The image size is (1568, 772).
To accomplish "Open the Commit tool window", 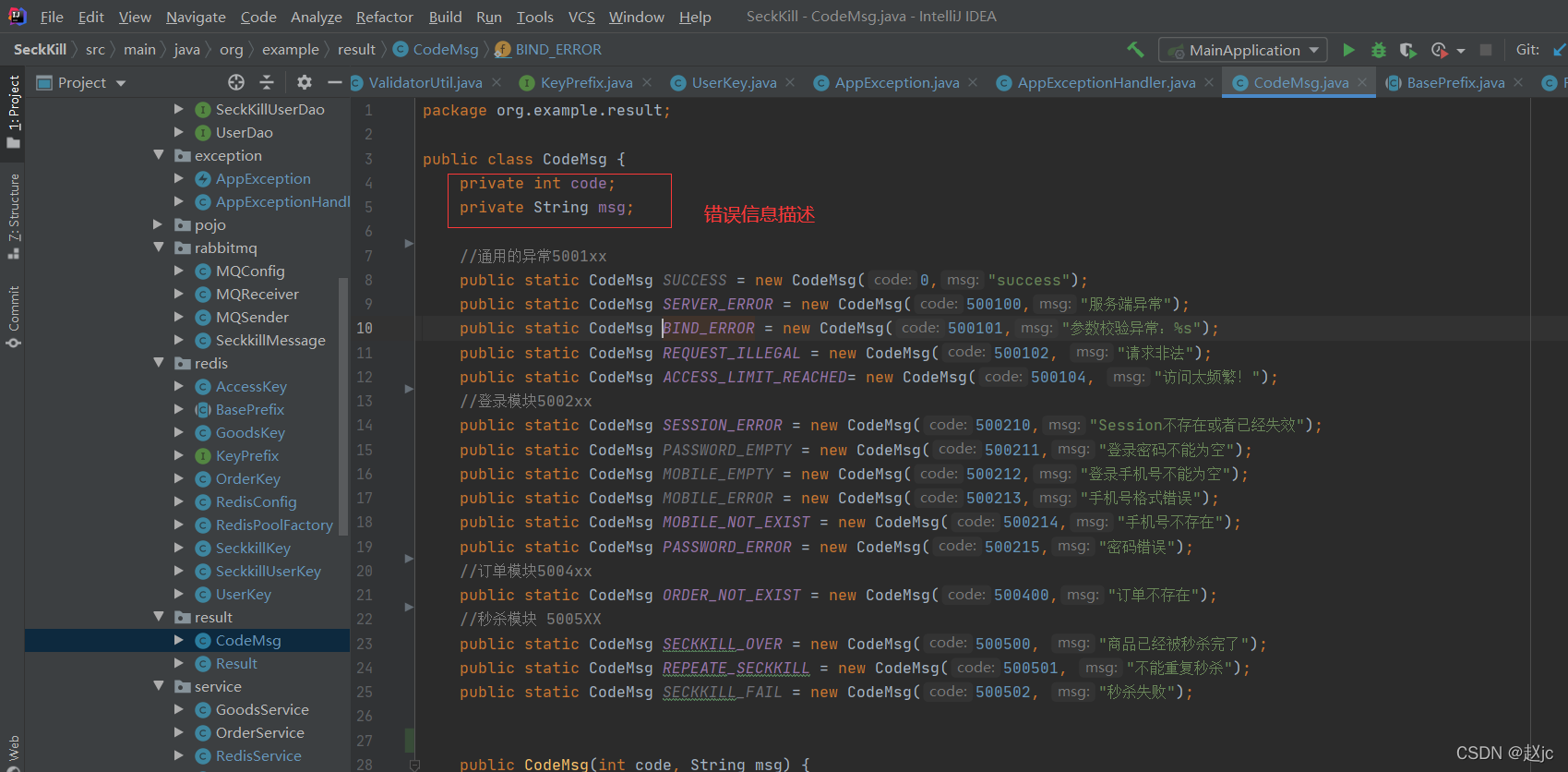I will [13, 317].
